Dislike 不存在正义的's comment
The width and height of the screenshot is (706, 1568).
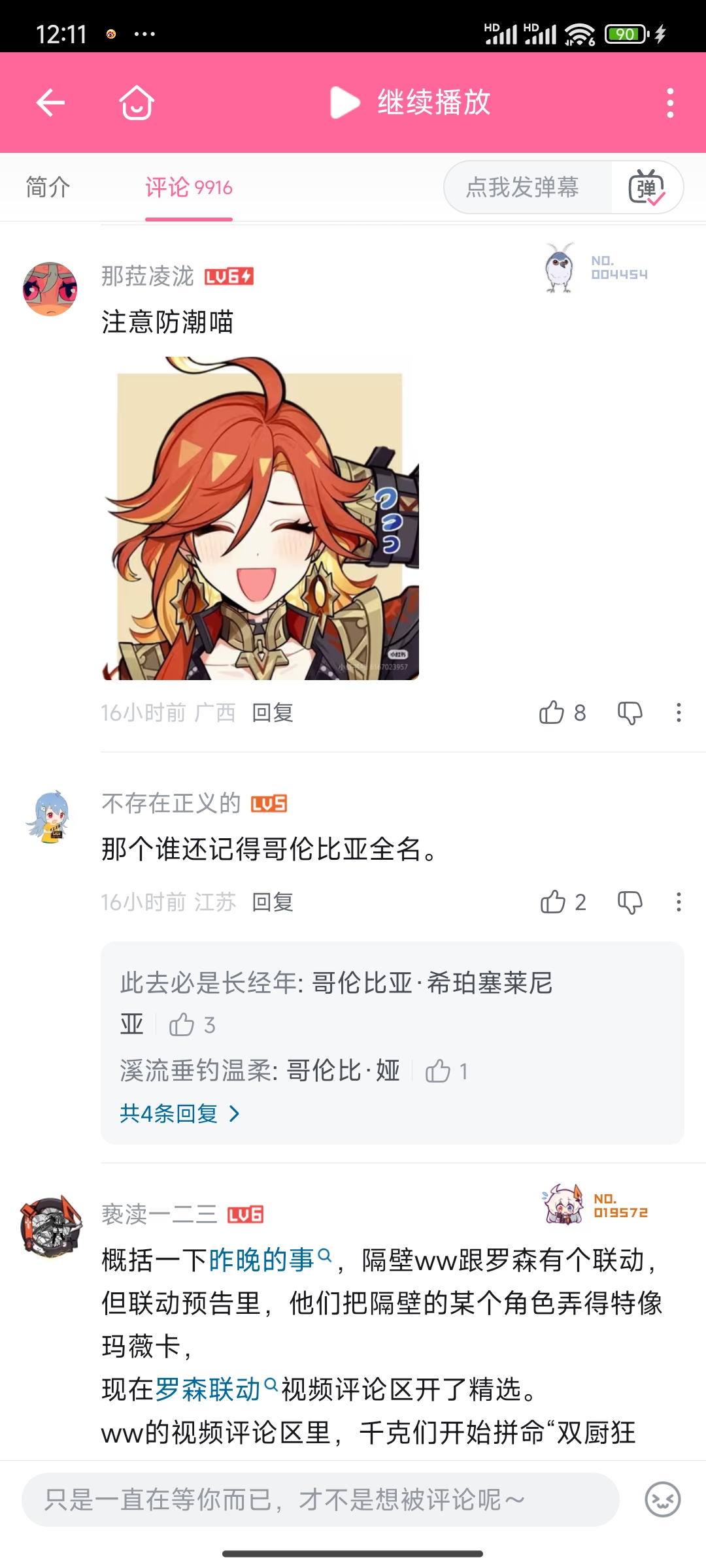pos(630,902)
